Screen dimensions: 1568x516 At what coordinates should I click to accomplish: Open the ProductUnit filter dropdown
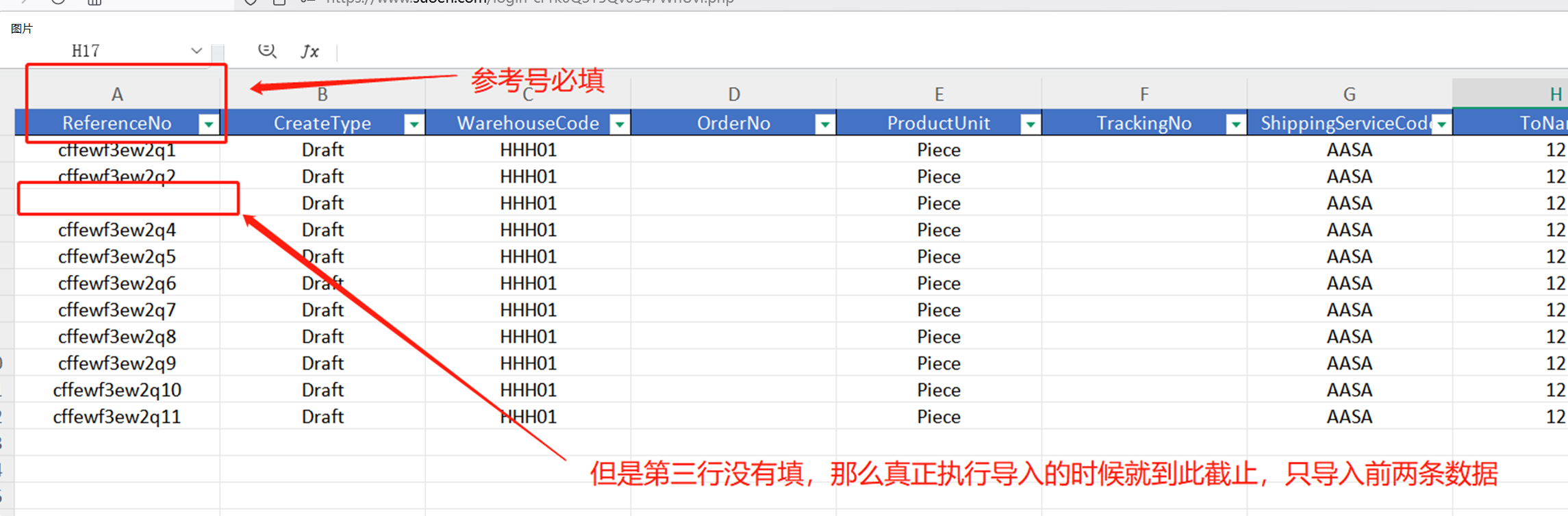[x=1030, y=124]
